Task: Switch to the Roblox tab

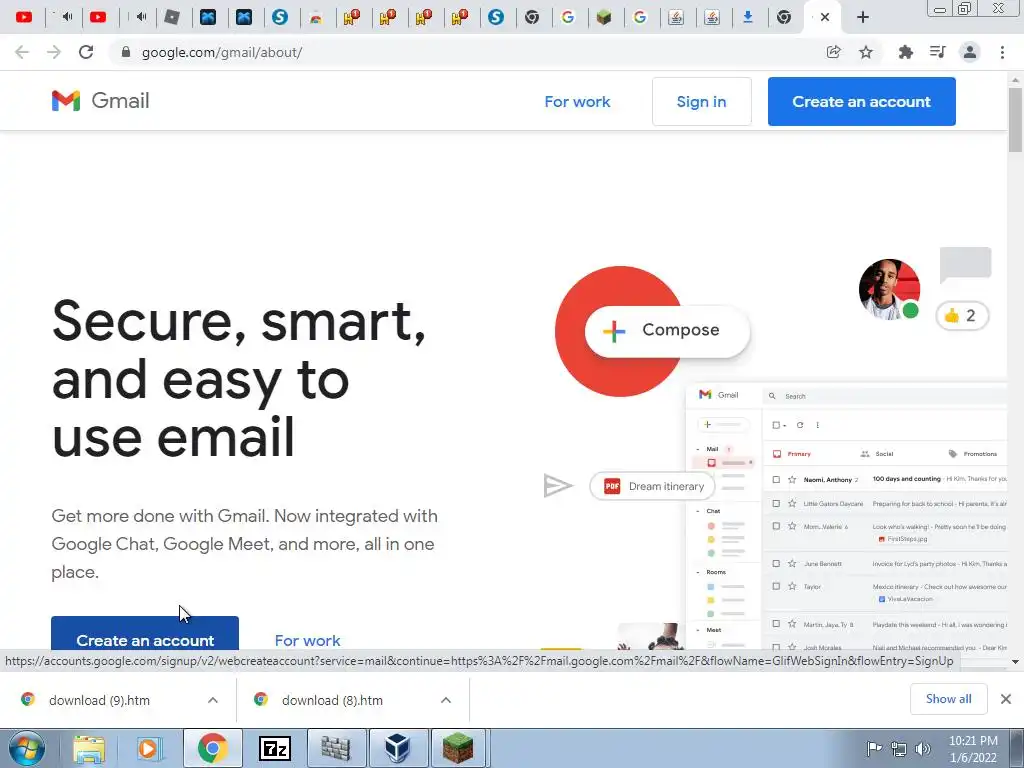Action: [172, 18]
